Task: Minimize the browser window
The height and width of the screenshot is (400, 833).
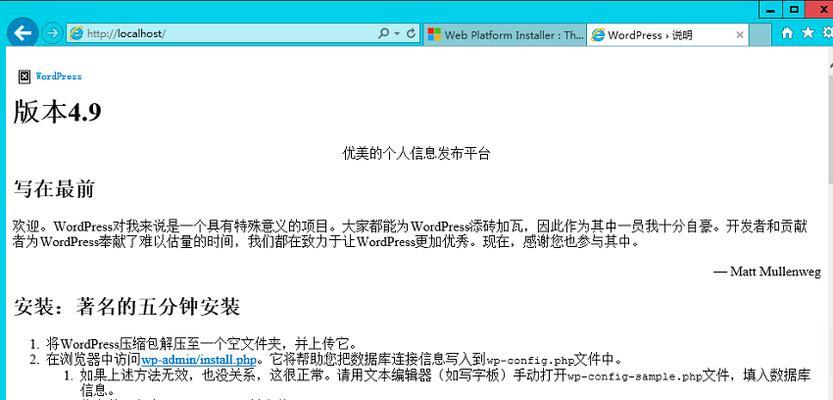Action: [x=770, y=10]
